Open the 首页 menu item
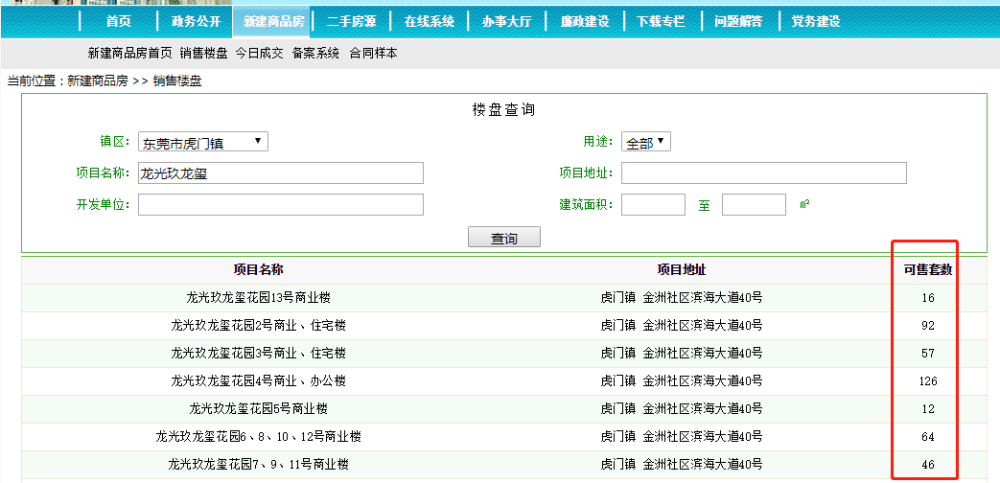The height and width of the screenshot is (483, 1000). coord(119,21)
